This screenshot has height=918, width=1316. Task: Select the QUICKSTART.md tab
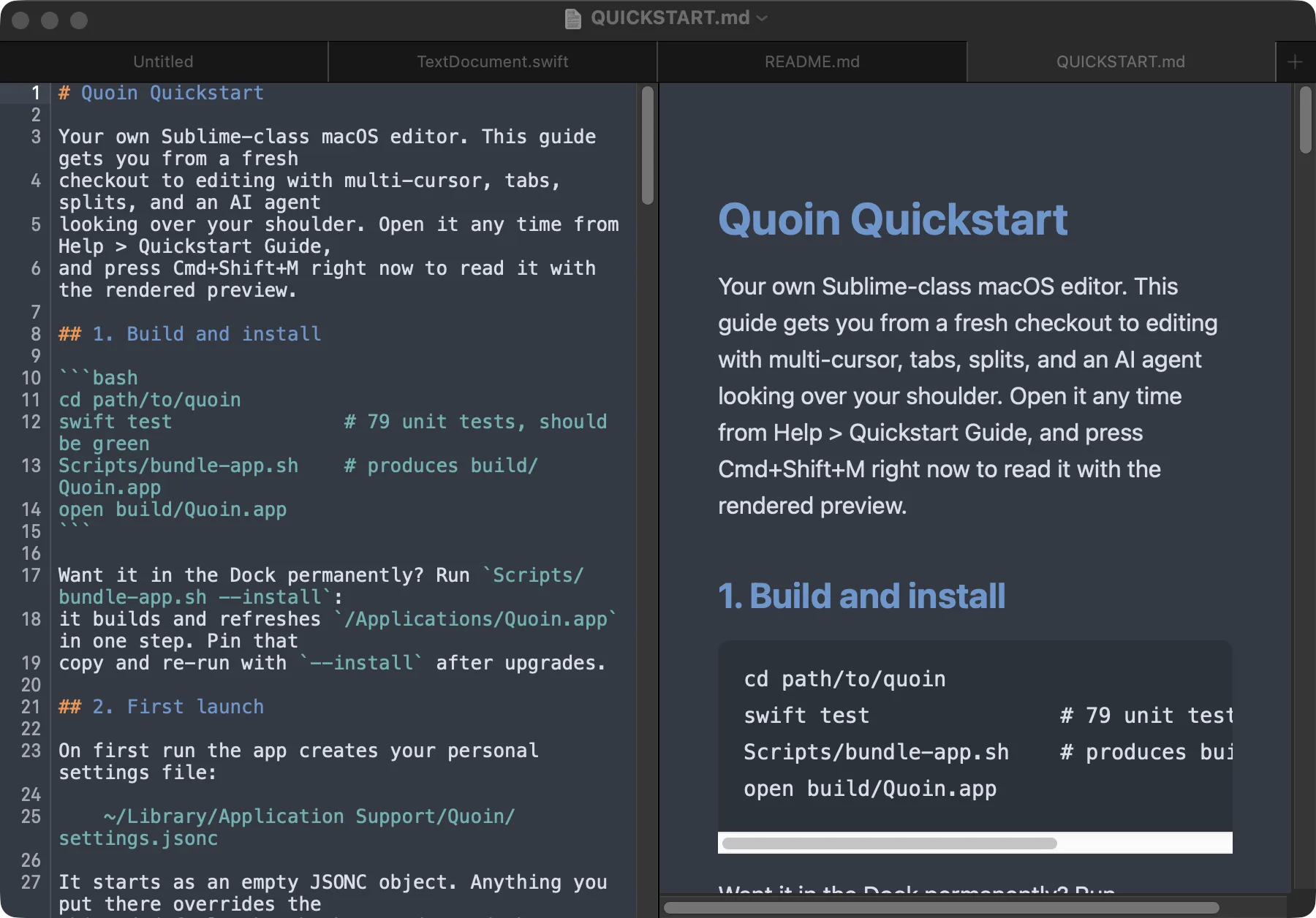coord(1121,62)
